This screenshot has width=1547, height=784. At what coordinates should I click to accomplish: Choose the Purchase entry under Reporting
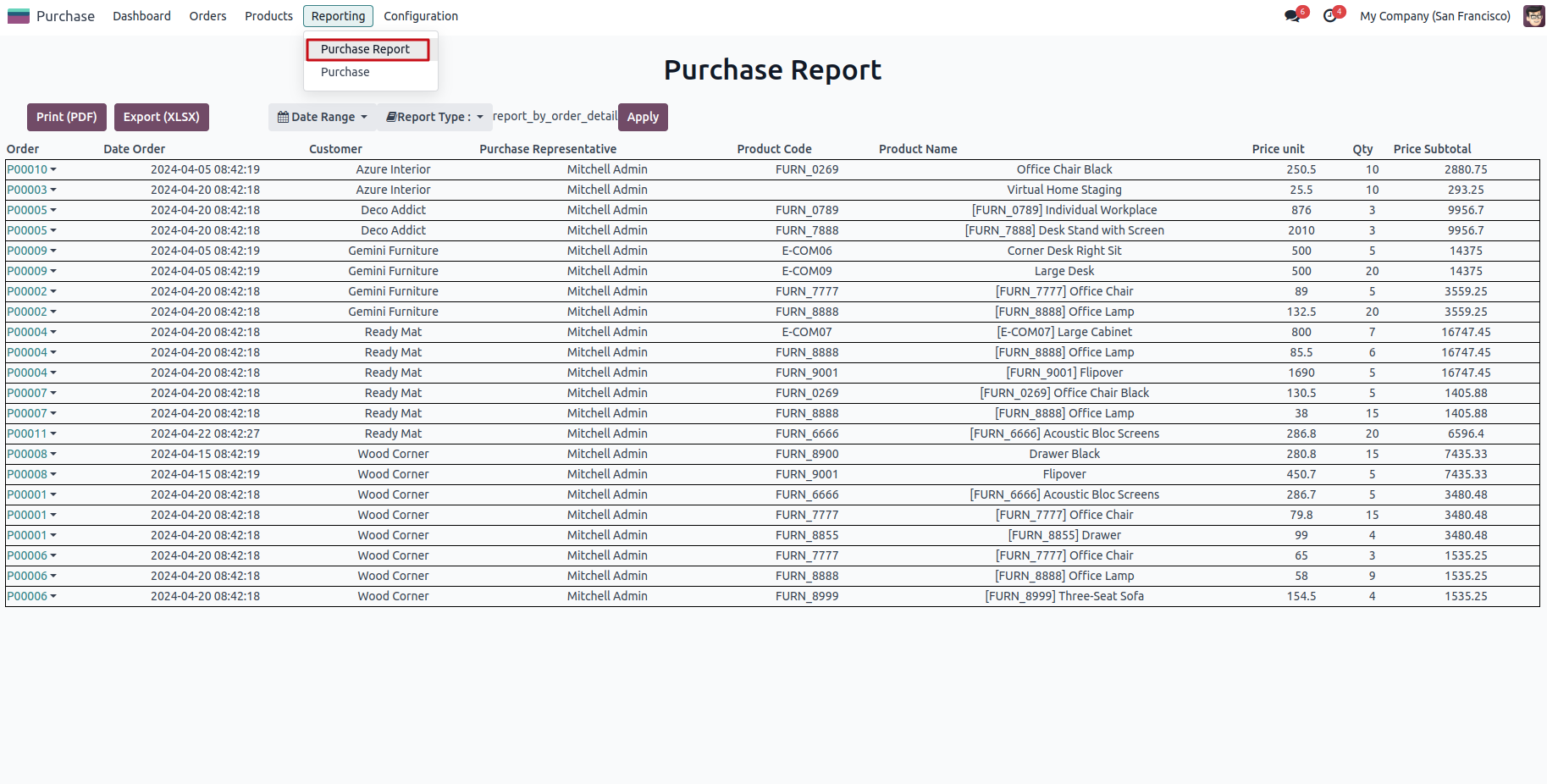pos(345,72)
